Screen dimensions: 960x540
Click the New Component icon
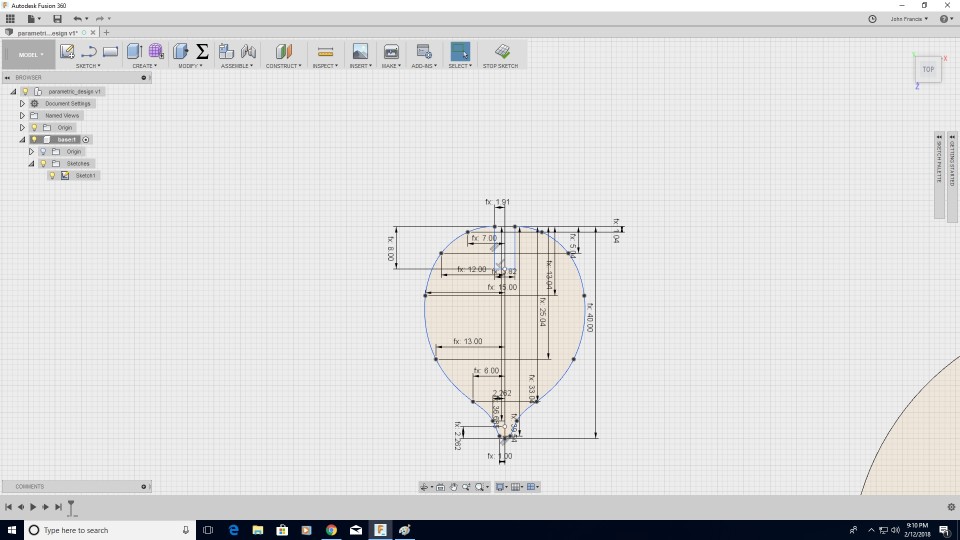point(227,51)
